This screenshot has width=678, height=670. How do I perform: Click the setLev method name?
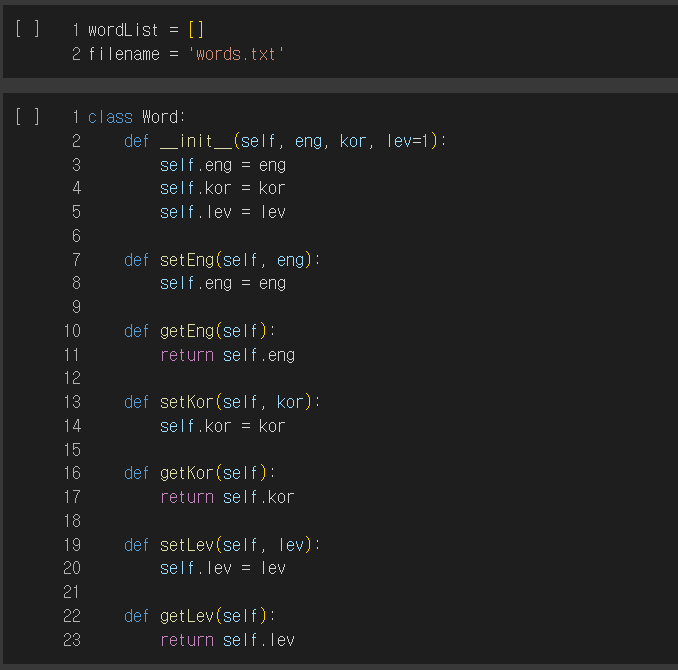point(187,545)
